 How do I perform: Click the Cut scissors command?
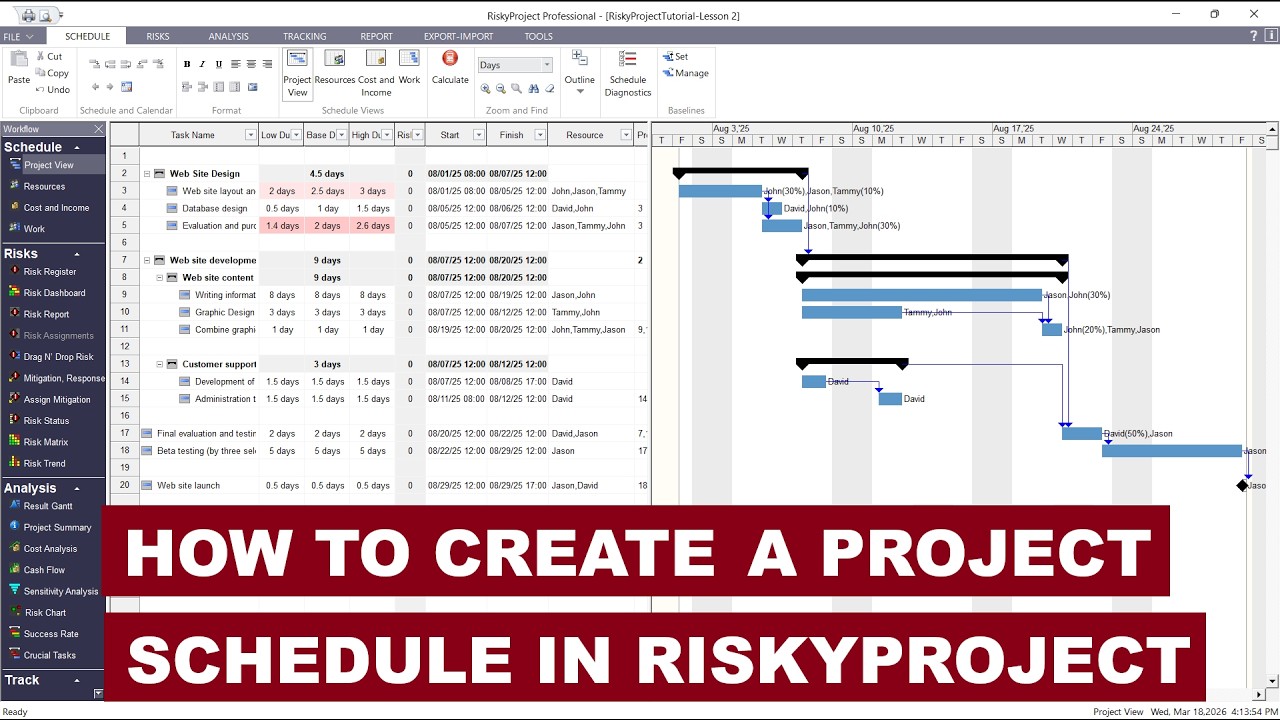pos(49,57)
